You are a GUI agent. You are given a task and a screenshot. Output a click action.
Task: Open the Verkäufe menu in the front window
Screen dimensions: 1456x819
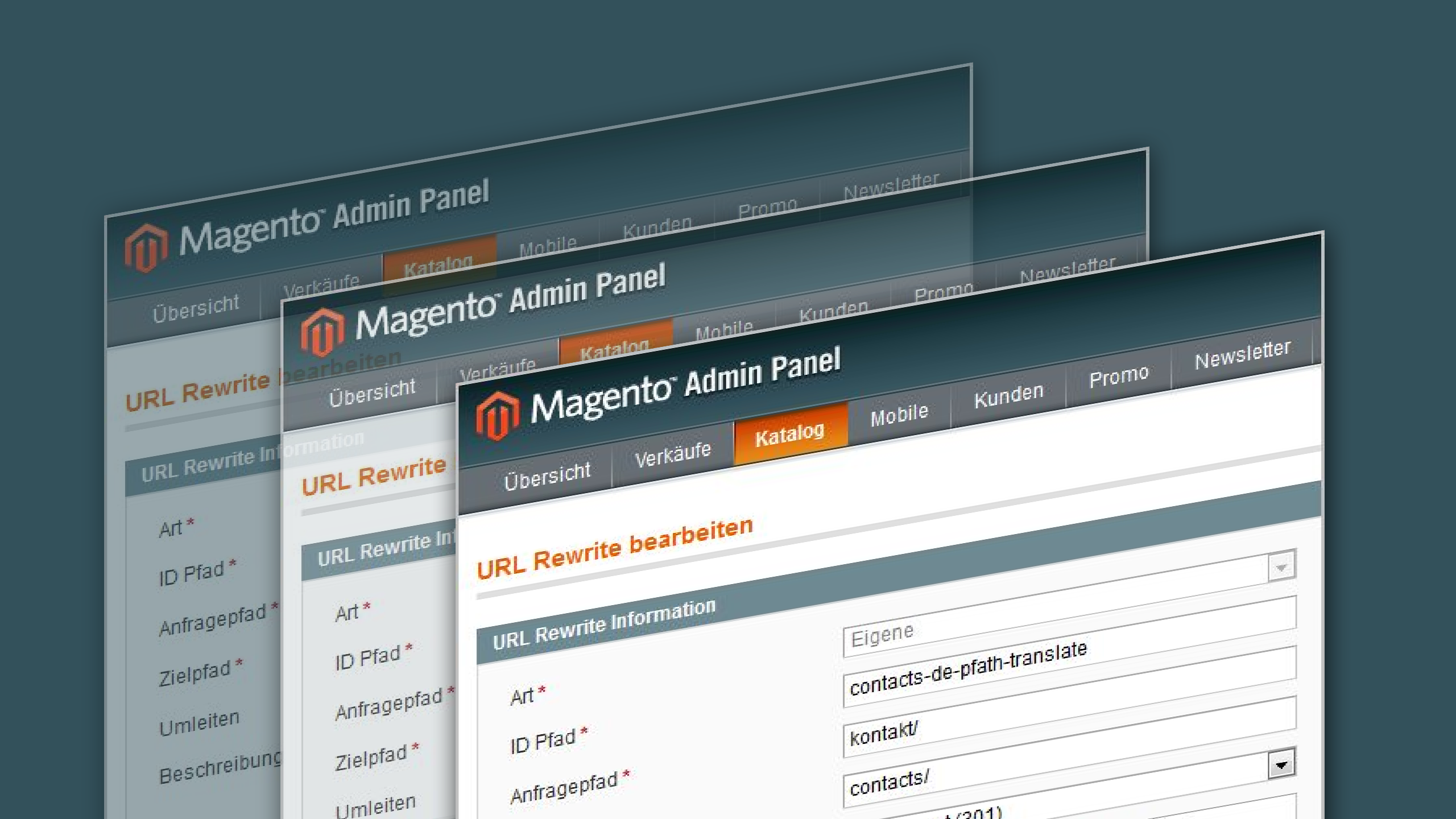click(x=673, y=454)
